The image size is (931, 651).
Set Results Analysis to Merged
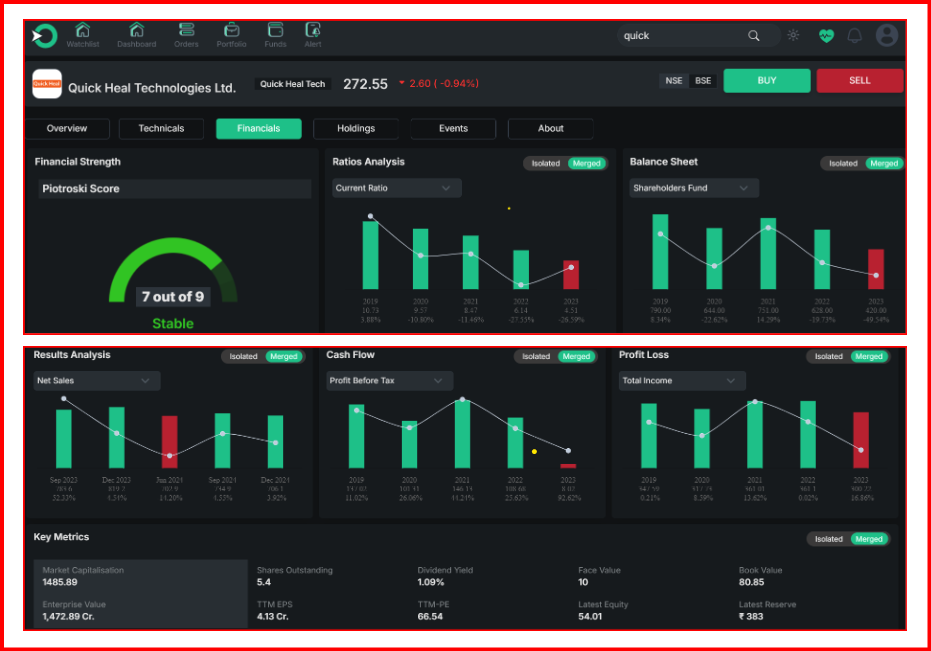point(284,356)
